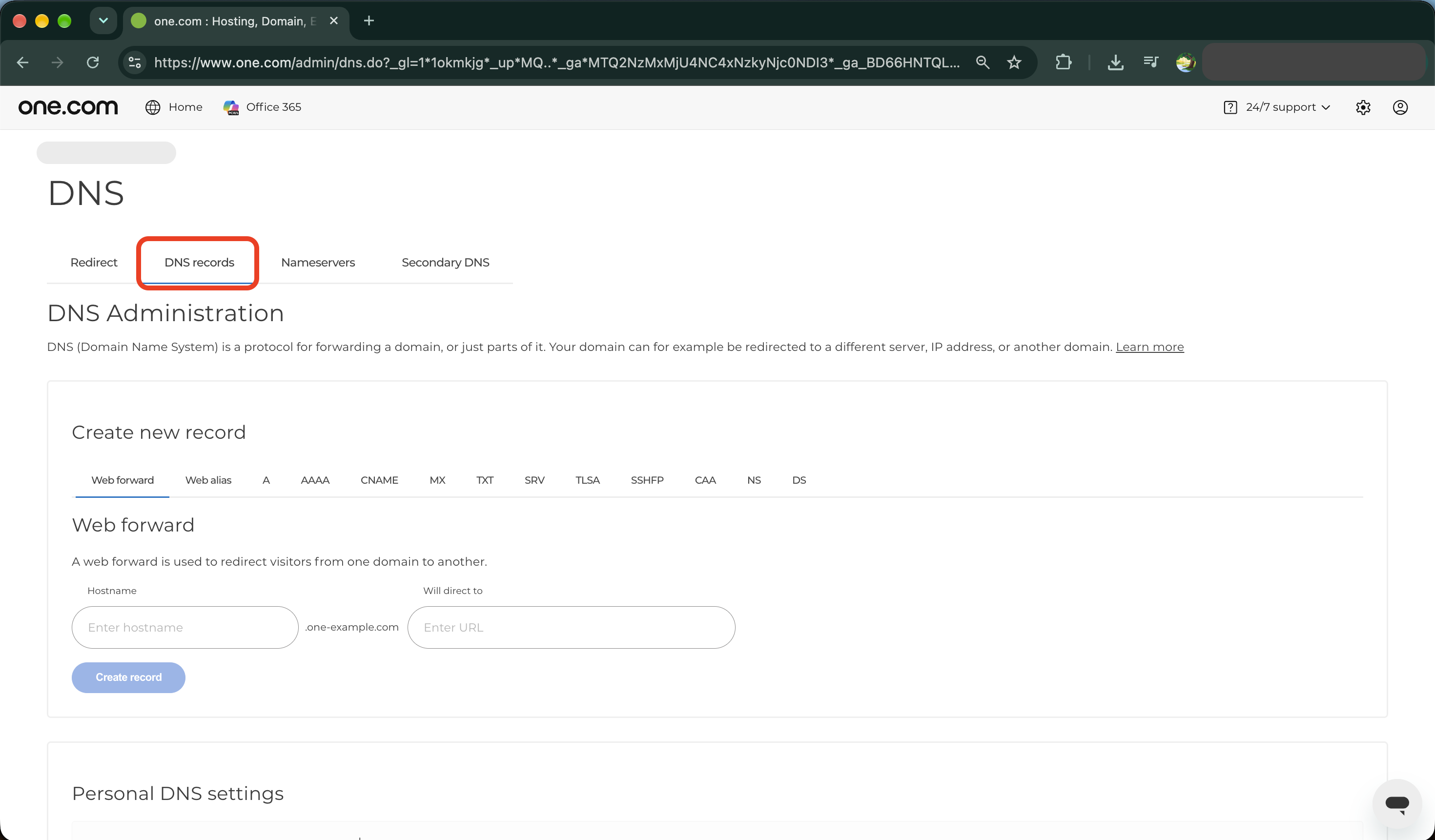The height and width of the screenshot is (840, 1435).
Task: Open settings gear icon in header
Action: click(1363, 107)
